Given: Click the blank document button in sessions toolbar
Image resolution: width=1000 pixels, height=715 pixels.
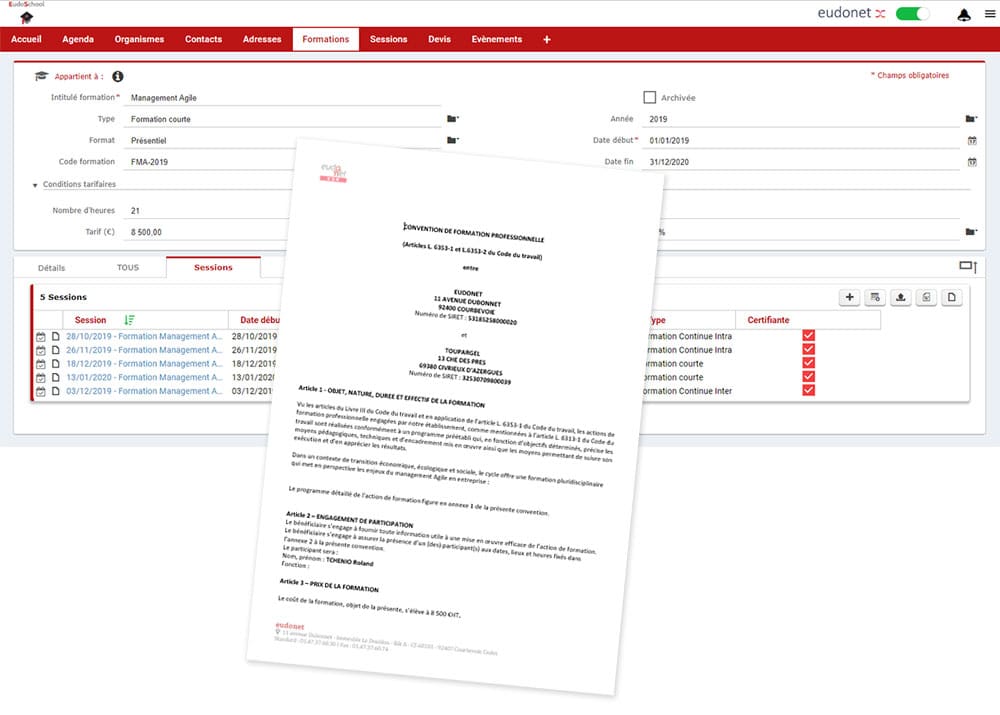Looking at the screenshot, I should (952, 297).
